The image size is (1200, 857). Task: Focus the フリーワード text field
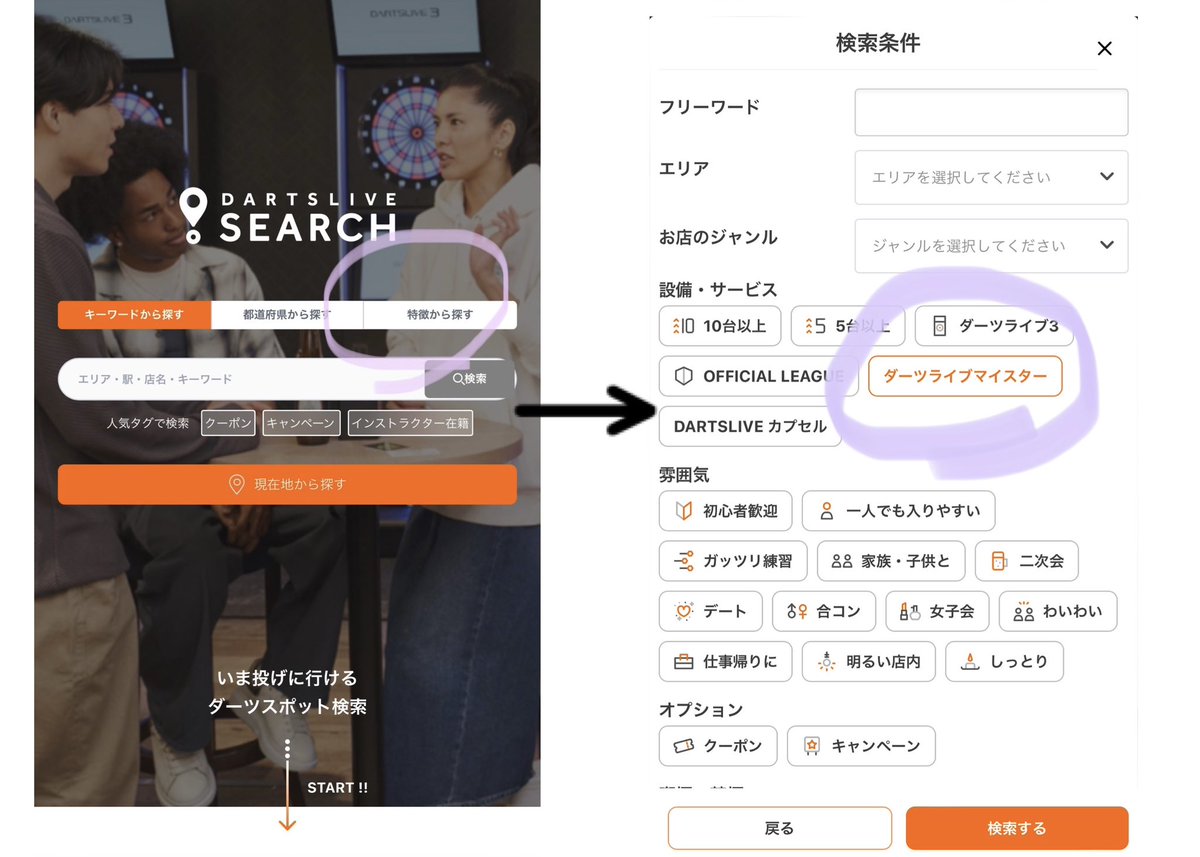tap(991, 112)
